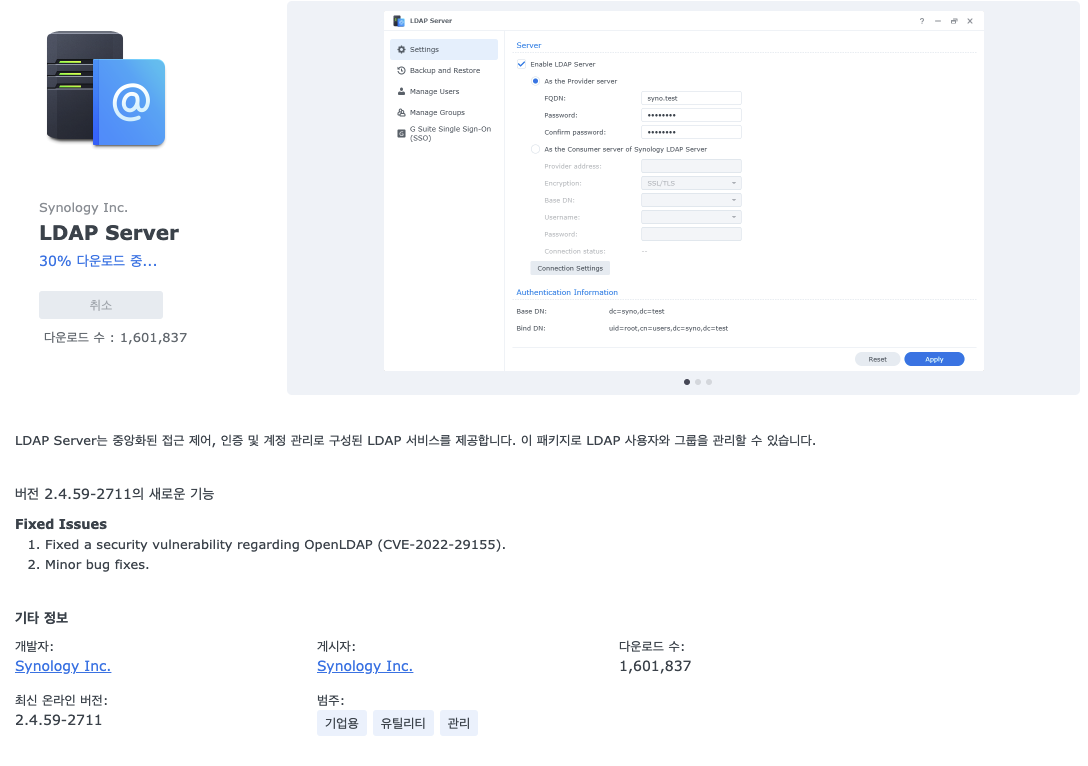The image size is (1088, 766).
Task: Click the 기업용 category tag
Action: tap(342, 723)
